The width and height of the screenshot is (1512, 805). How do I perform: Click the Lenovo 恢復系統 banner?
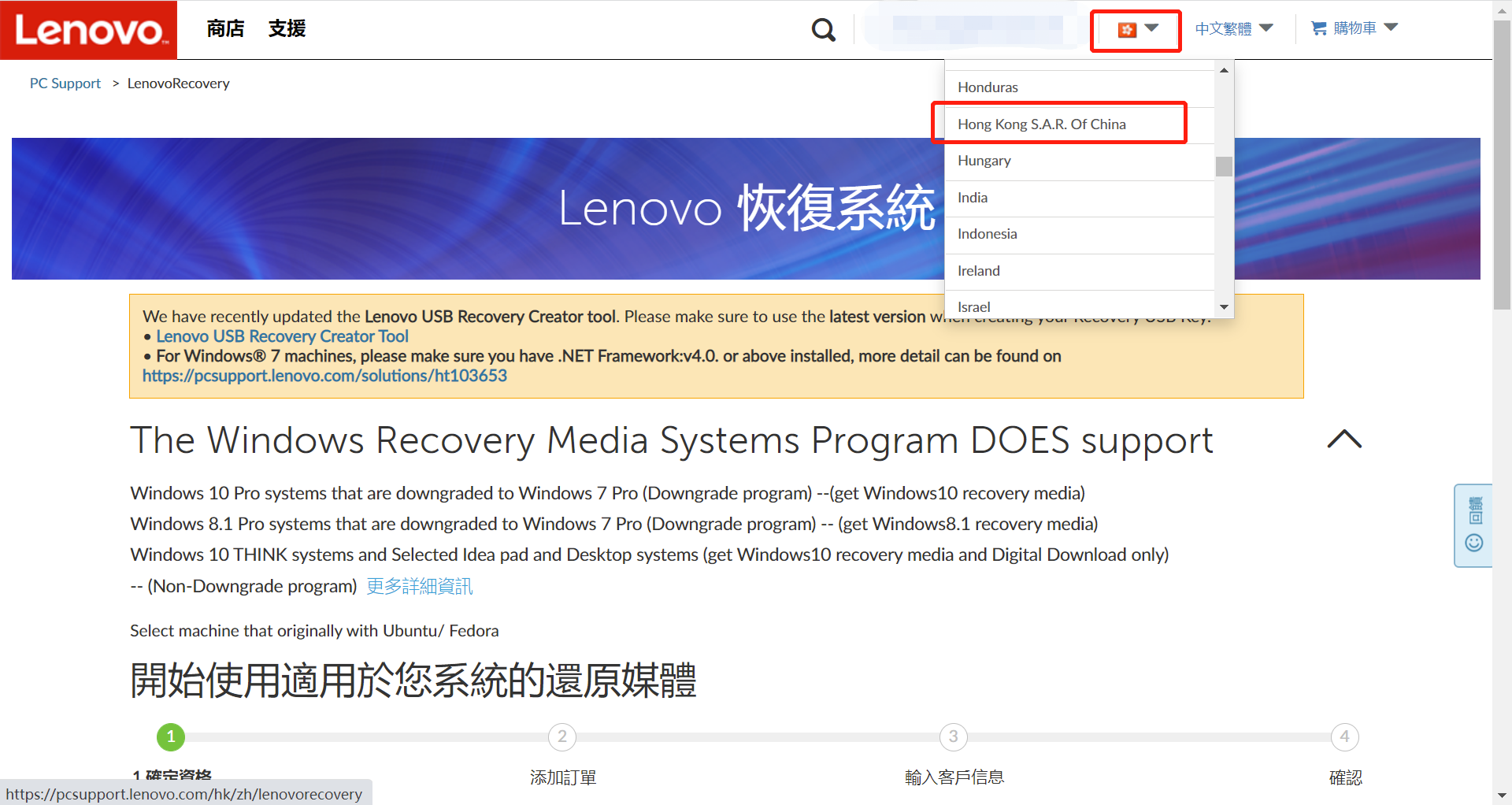746,209
